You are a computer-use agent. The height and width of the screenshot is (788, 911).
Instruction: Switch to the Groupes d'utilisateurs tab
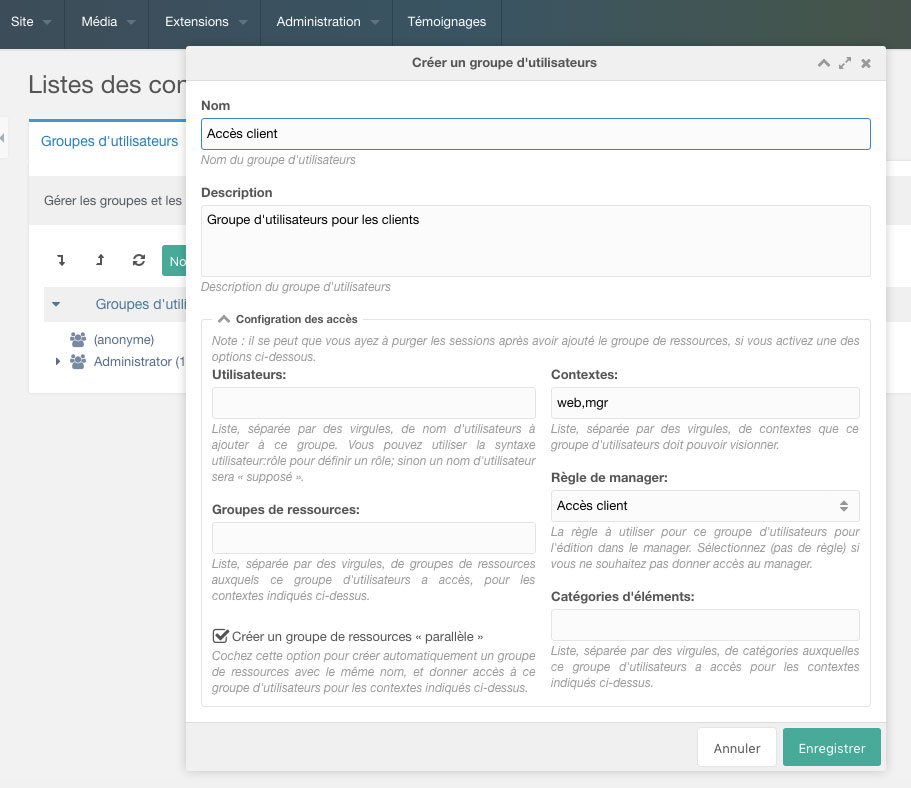[x=109, y=141]
